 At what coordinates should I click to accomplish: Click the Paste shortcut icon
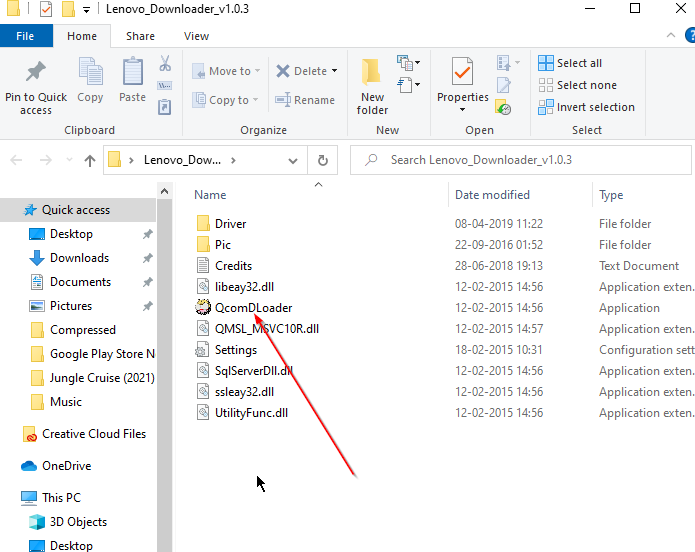point(164,107)
